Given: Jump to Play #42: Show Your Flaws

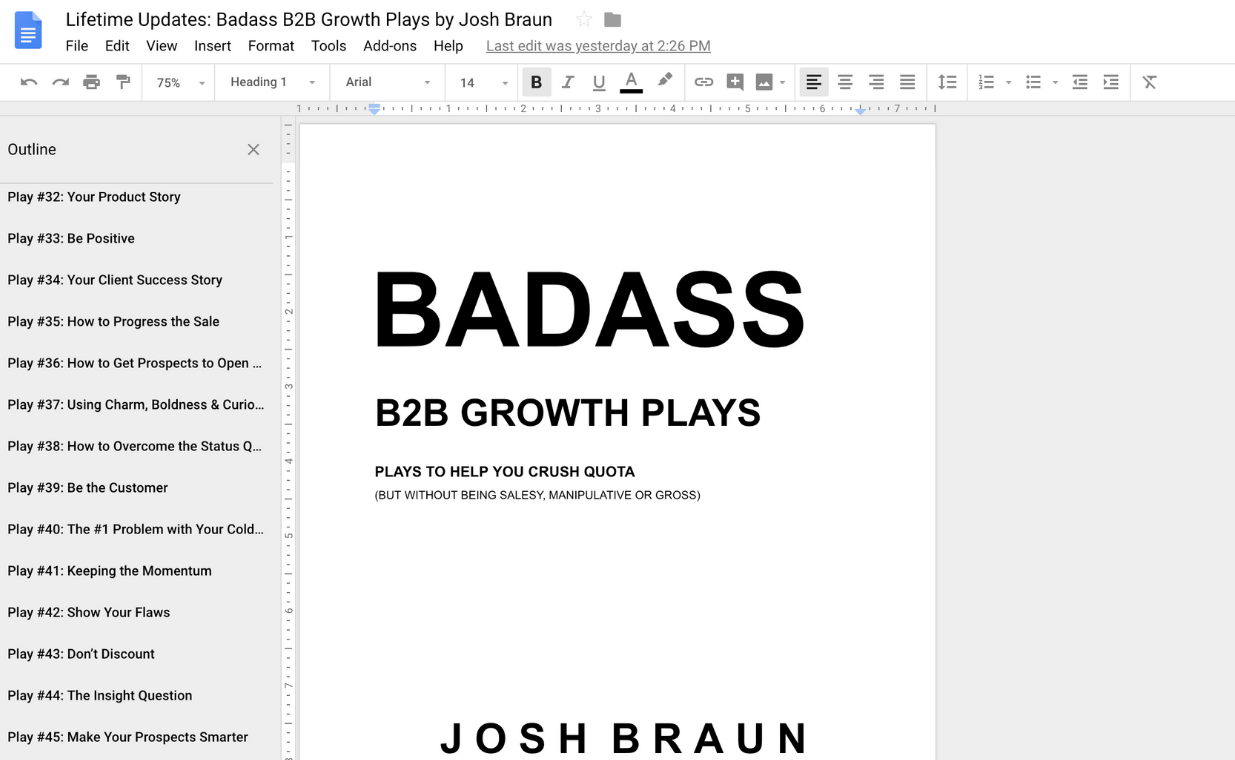Looking at the screenshot, I should click(88, 612).
